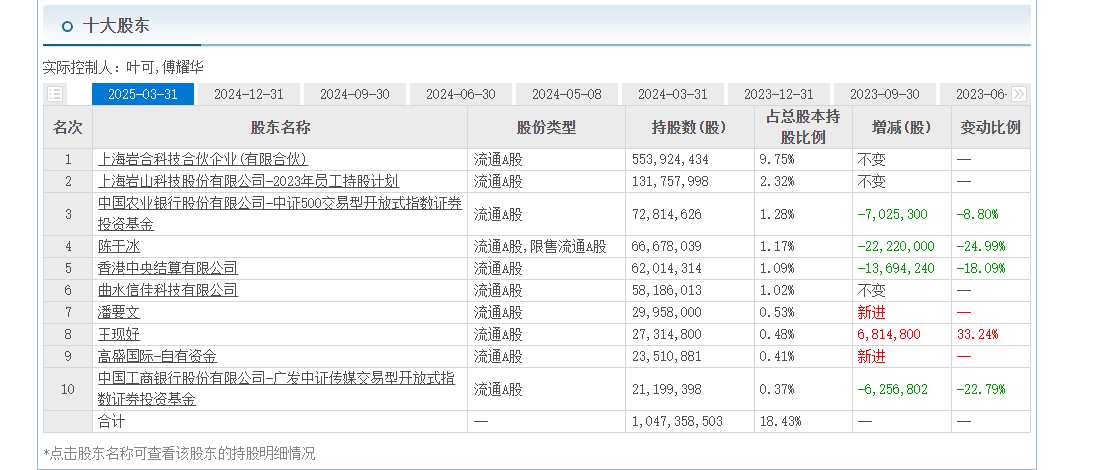Click the 变动比例 column header
This screenshot has width=1104, height=470.
[x=991, y=127]
